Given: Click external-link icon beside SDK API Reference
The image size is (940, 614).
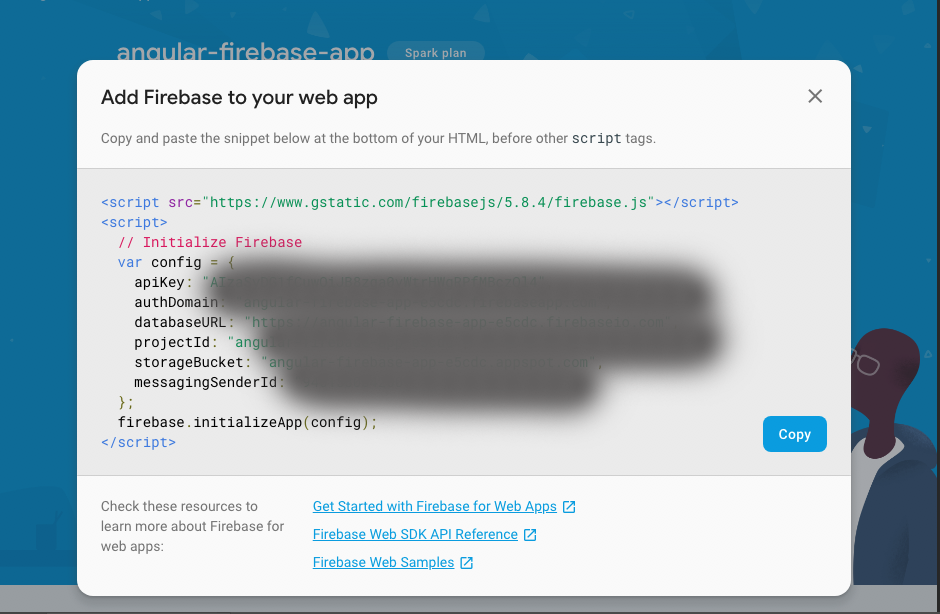Looking at the screenshot, I should [530, 535].
